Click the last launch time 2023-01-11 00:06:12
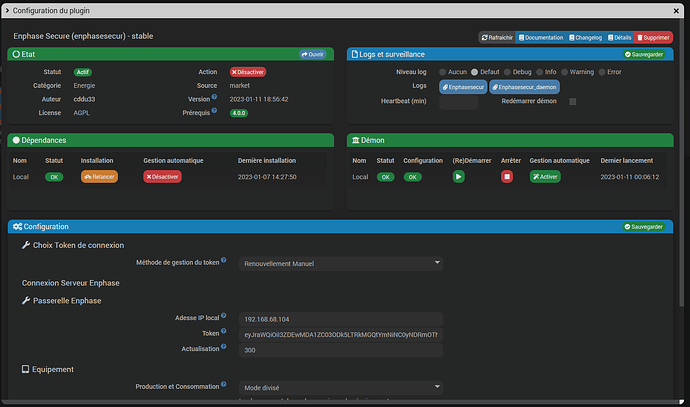Screen dimensions: 690x407 click(630, 177)
